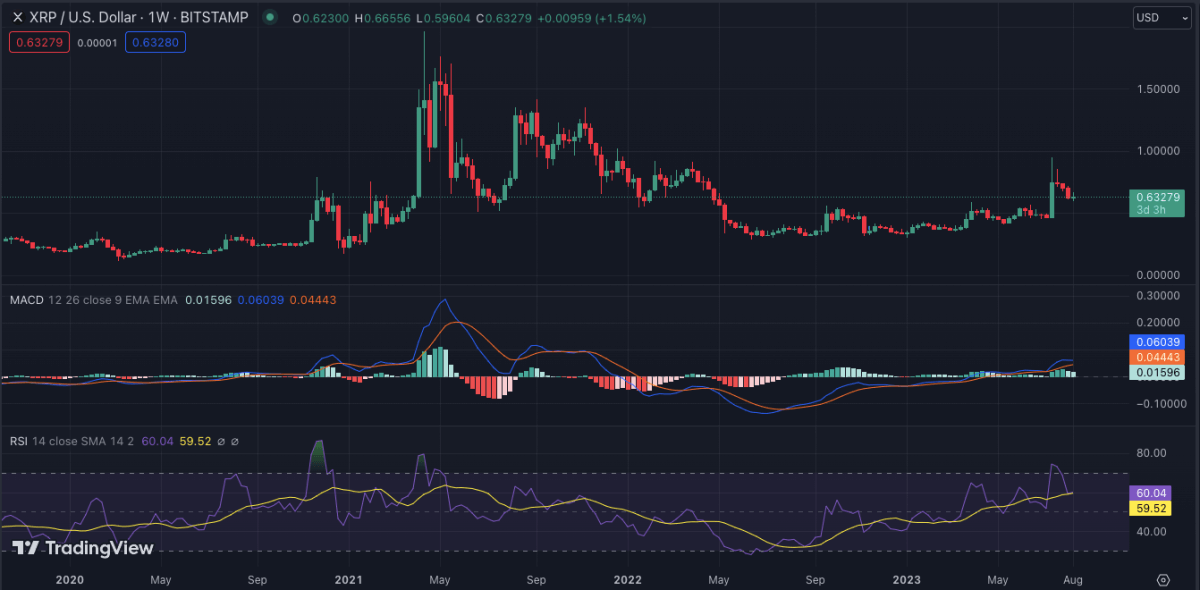Click the green market status dot
Screen dimensions: 1200x590
(x=270, y=18)
